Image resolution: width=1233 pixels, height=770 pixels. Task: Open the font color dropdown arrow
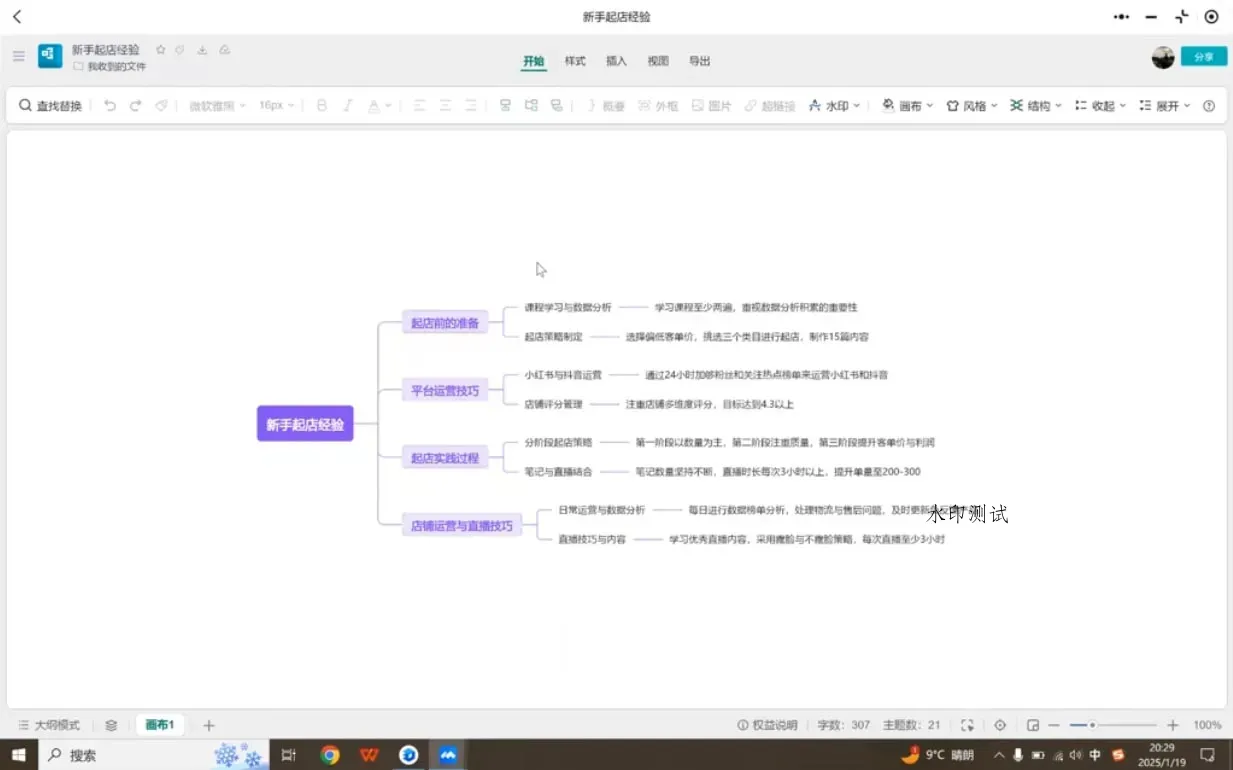[388, 105]
